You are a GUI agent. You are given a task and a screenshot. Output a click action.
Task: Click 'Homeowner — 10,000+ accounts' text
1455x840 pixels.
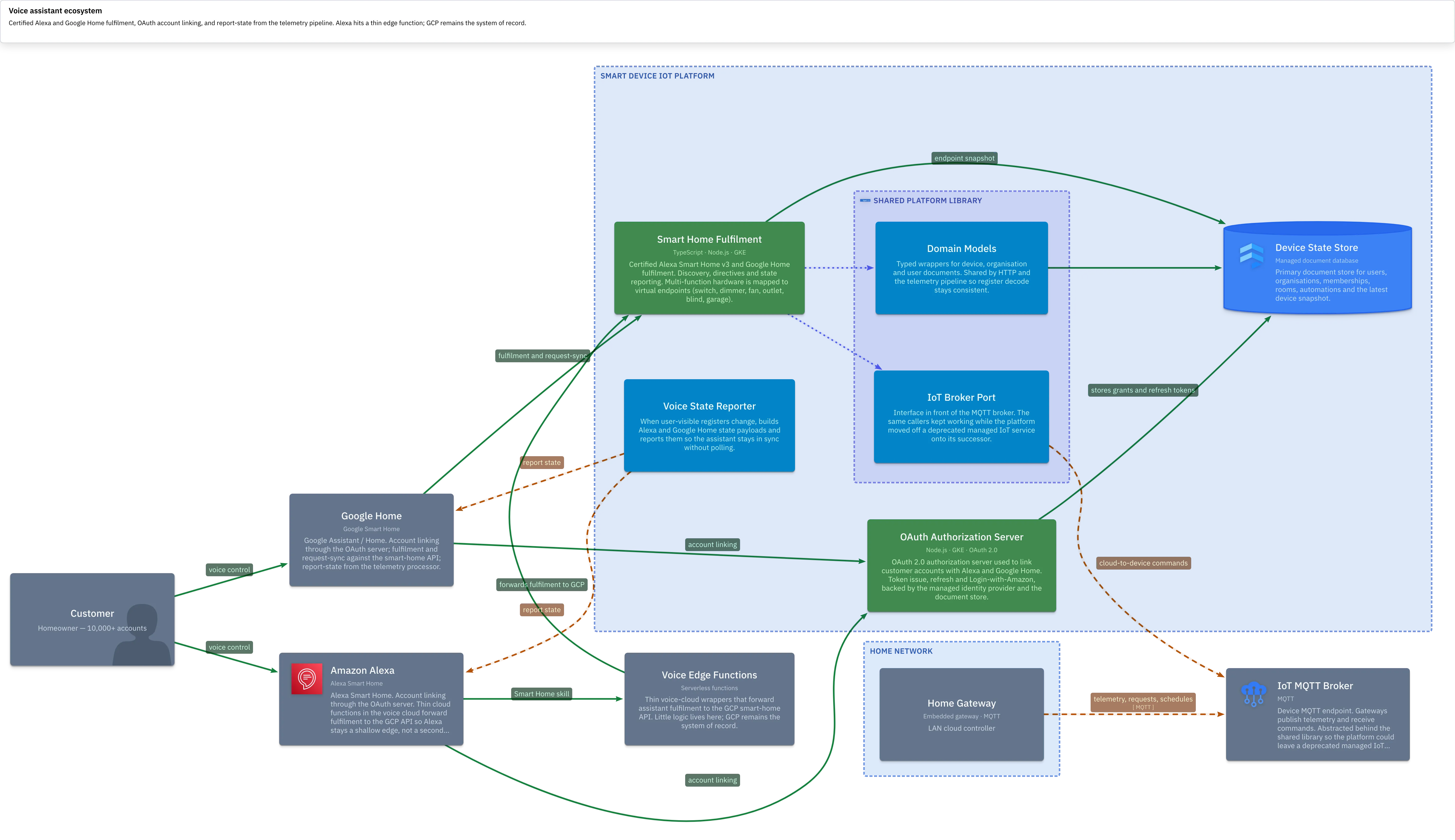pyautogui.click(x=92, y=628)
